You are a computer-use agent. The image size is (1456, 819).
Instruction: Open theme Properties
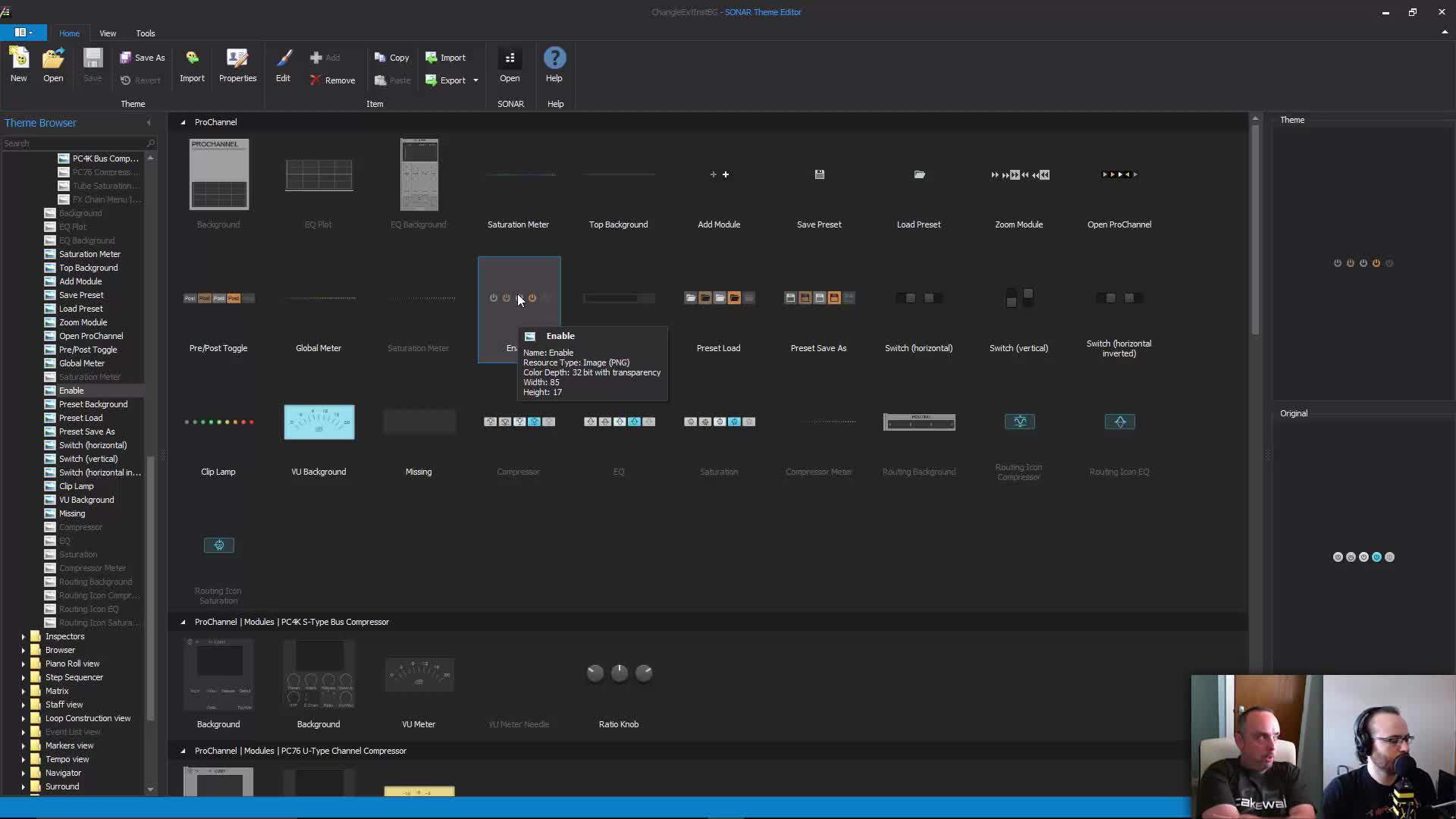(x=237, y=59)
